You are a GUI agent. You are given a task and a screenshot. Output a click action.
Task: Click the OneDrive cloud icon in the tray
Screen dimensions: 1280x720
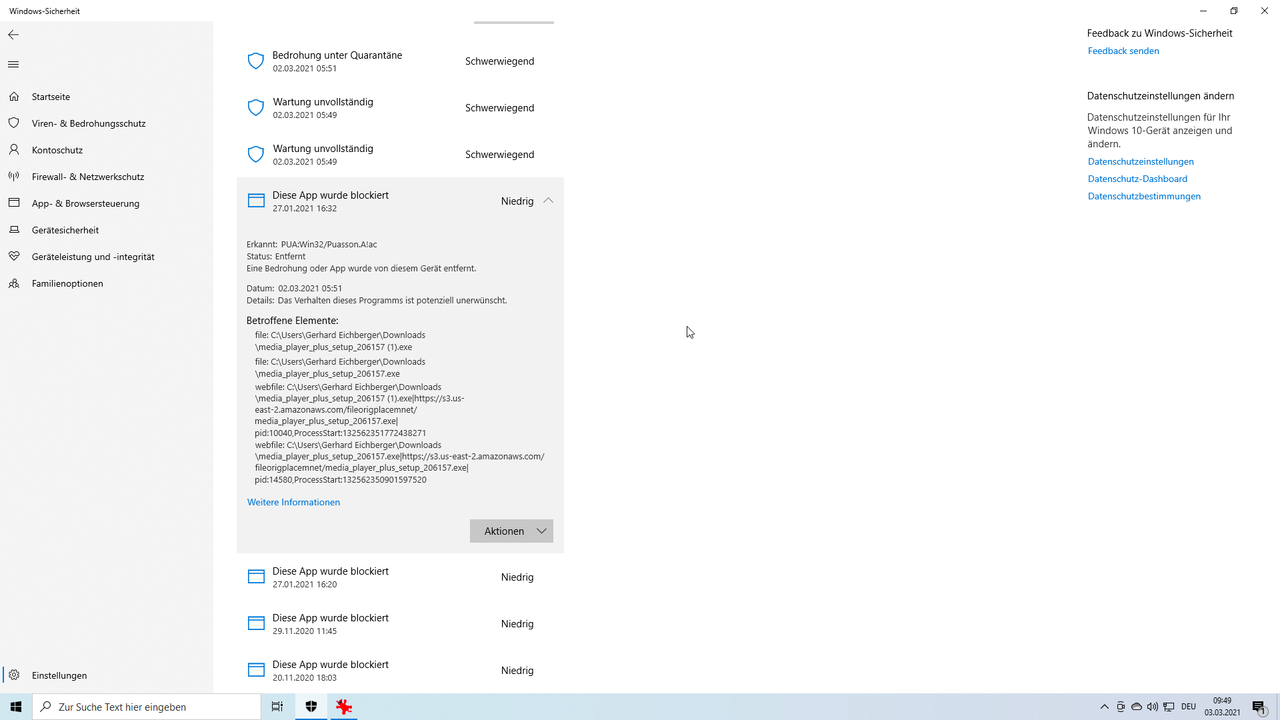pyautogui.click(x=1136, y=707)
